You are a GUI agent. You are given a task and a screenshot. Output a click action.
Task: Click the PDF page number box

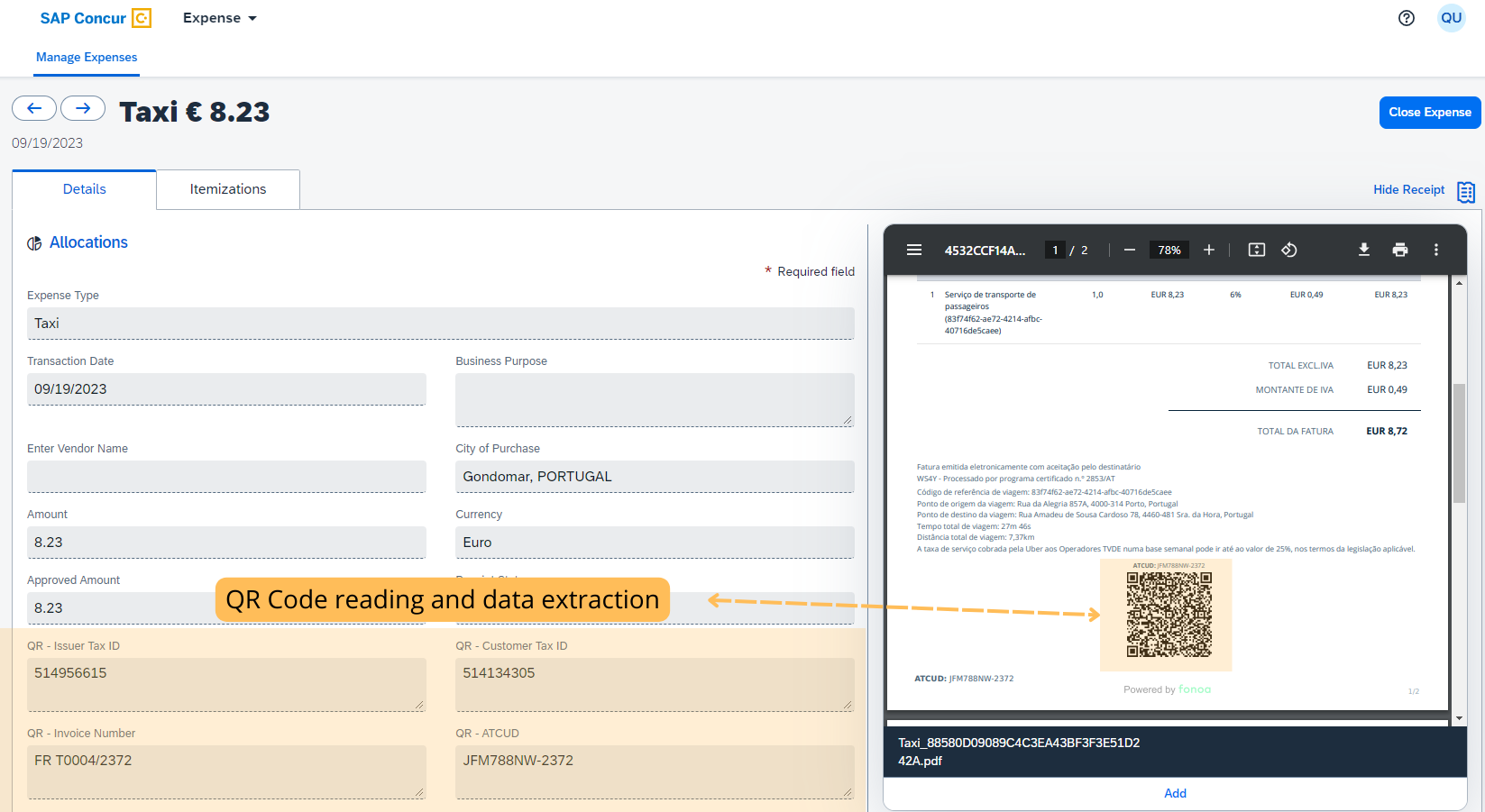1055,250
